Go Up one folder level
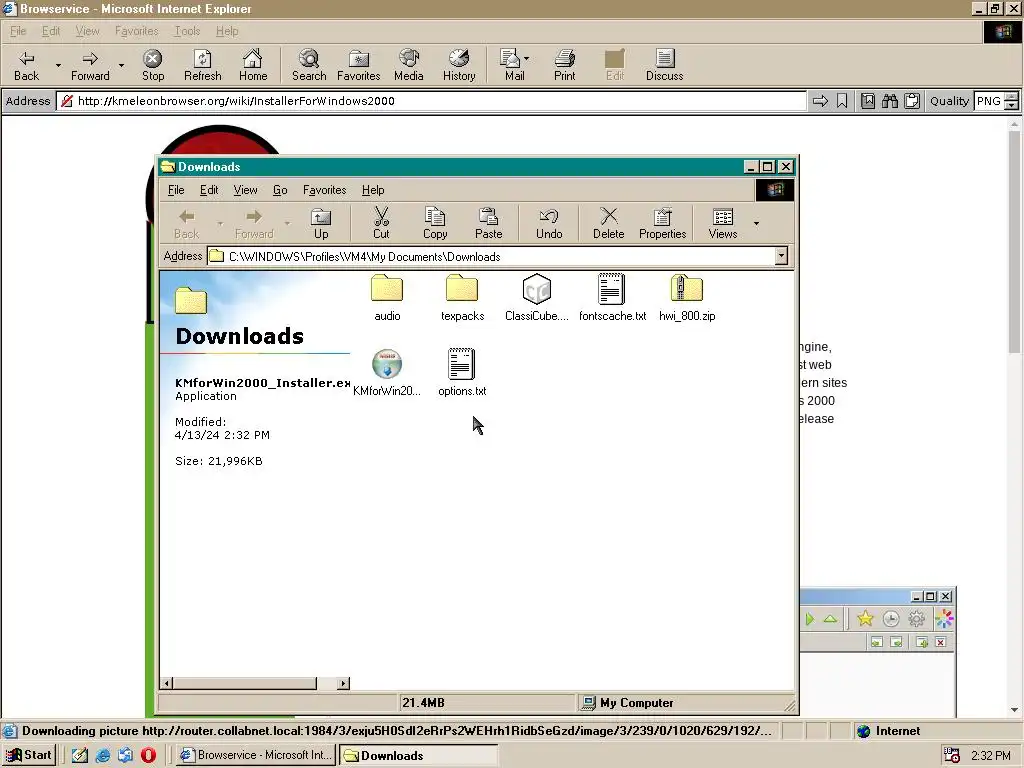1024x768 pixels. click(321, 223)
